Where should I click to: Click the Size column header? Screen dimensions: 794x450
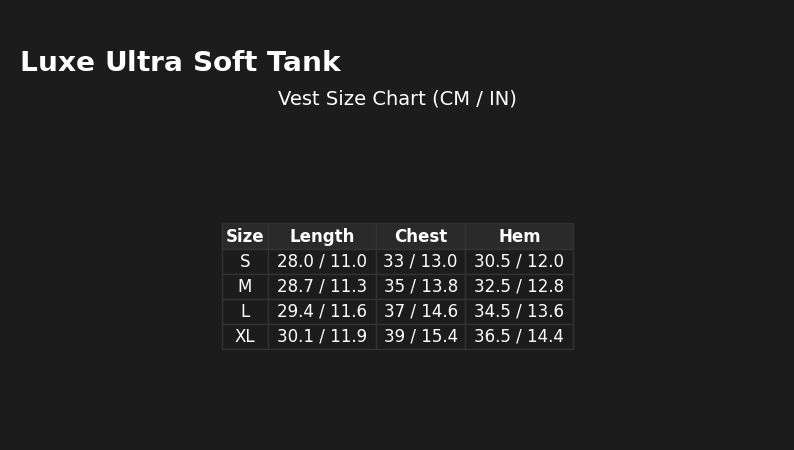tap(245, 237)
